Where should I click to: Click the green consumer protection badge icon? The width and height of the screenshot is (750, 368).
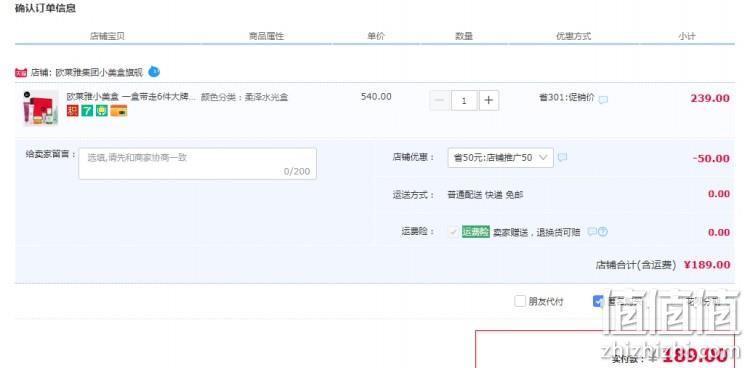tap(101, 111)
